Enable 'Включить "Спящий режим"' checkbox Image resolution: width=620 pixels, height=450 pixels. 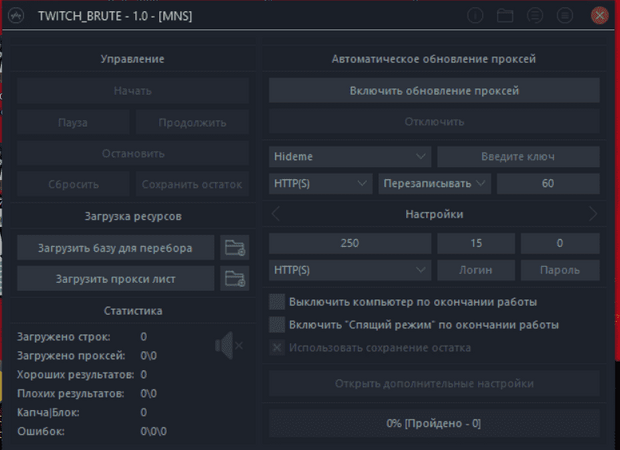click(x=277, y=325)
